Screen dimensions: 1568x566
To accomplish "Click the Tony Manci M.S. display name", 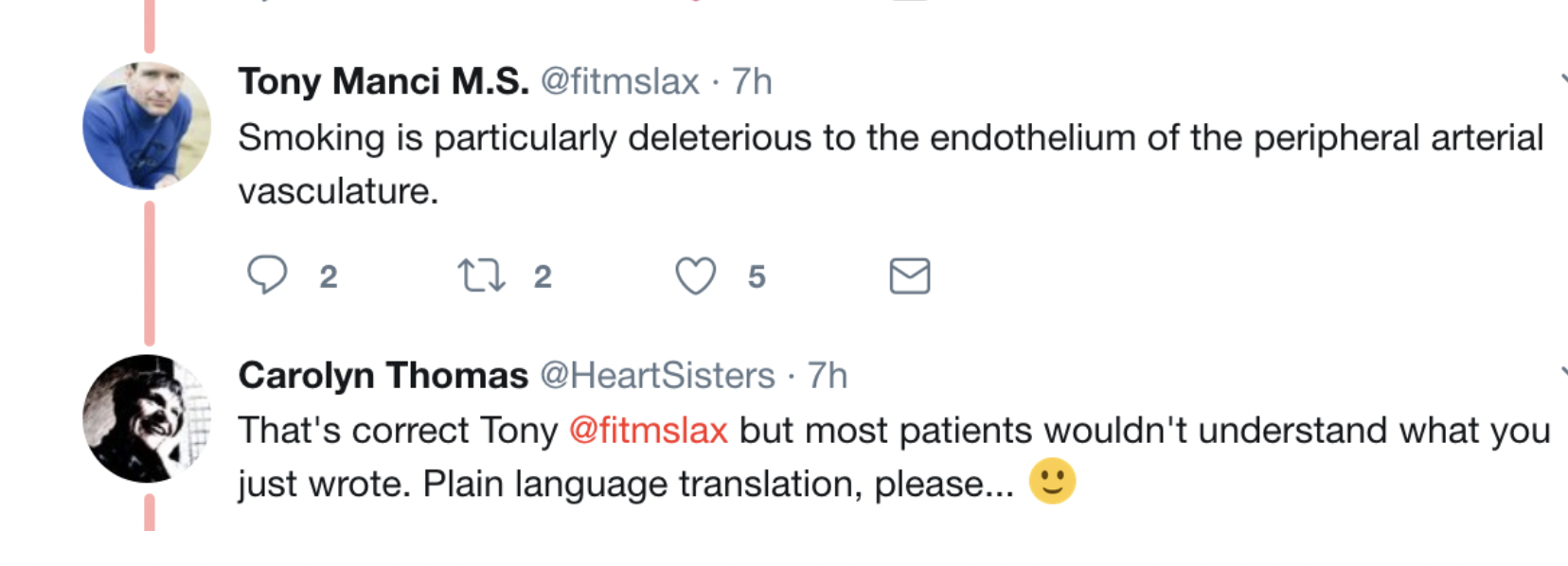I will point(383,82).
